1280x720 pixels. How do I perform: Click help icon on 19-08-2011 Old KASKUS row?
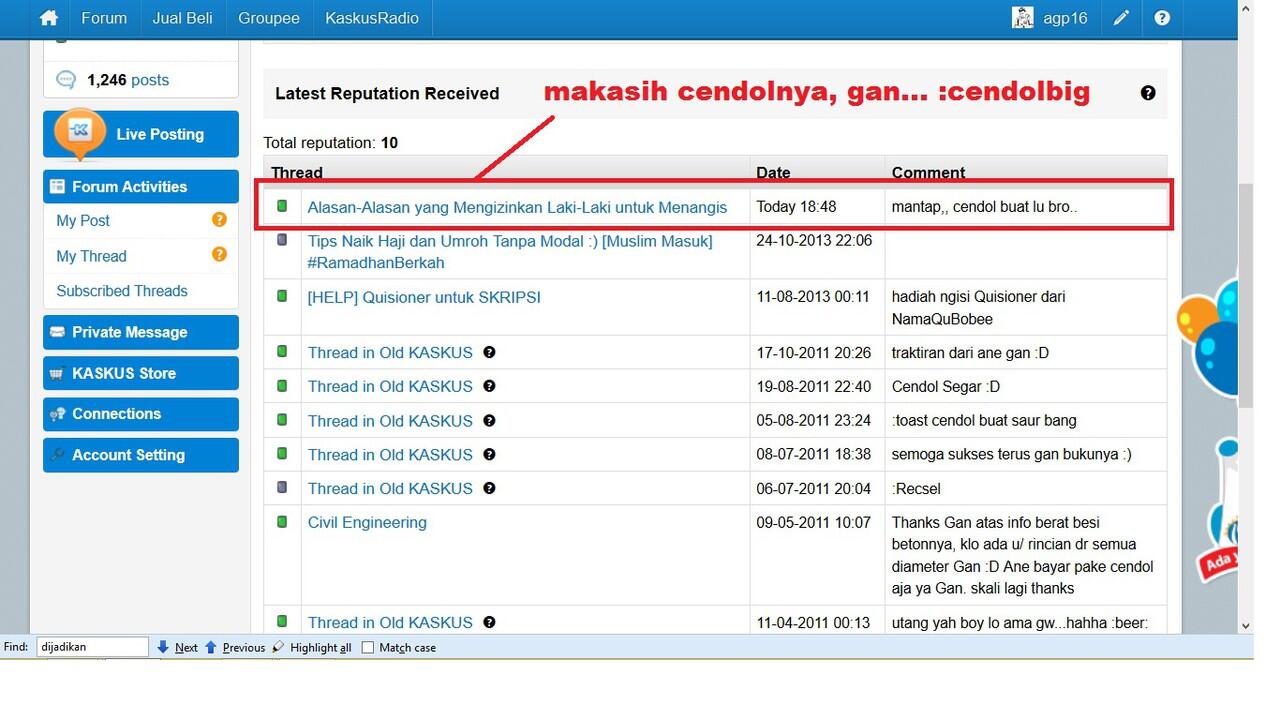click(x=489, y=386)
